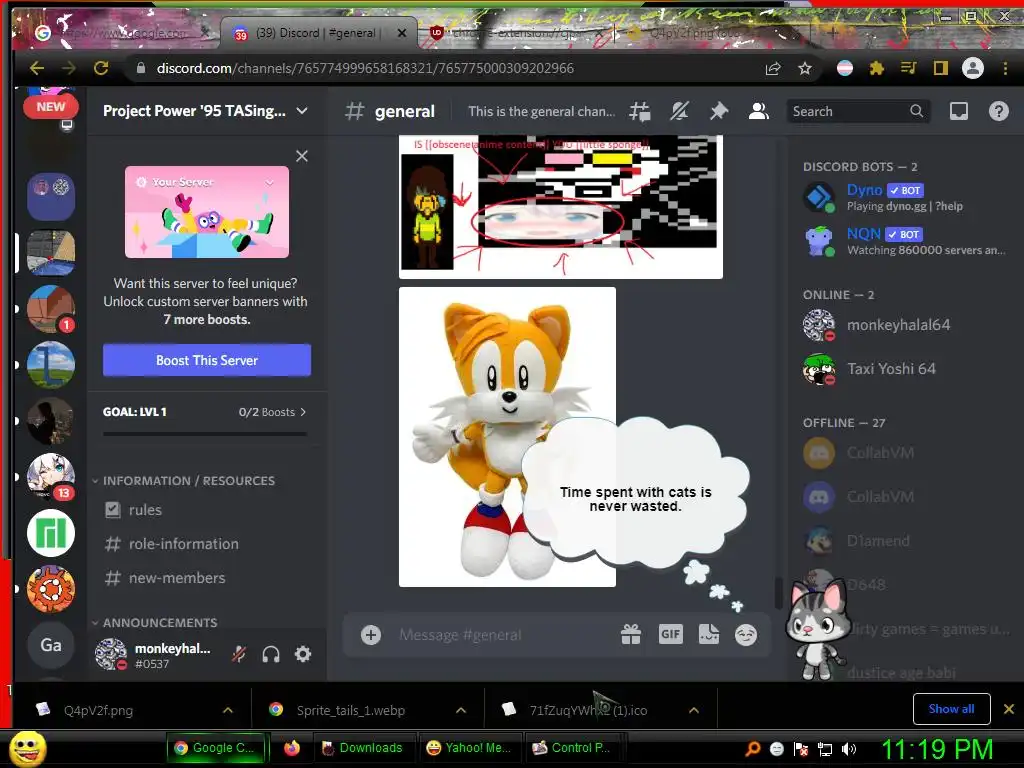Open the Threads icon in channel header

tap(639, 112)
